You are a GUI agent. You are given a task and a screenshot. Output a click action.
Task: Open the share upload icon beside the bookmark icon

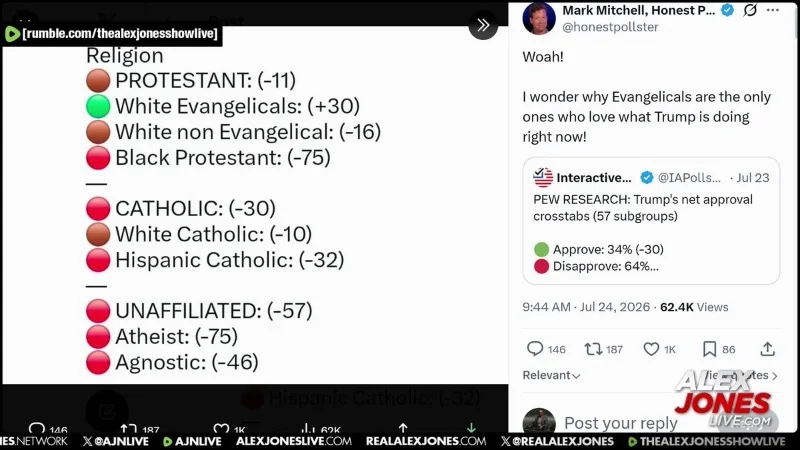pos(767,349)
